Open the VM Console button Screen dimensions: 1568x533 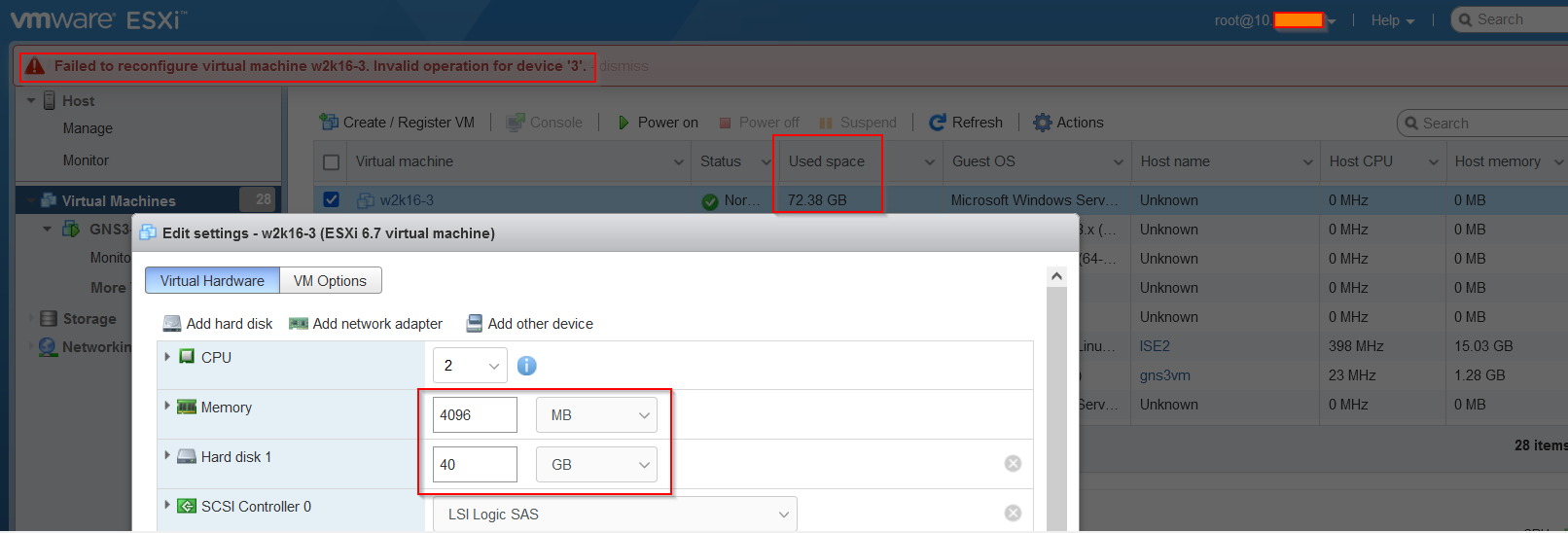(x=545, y=123)
